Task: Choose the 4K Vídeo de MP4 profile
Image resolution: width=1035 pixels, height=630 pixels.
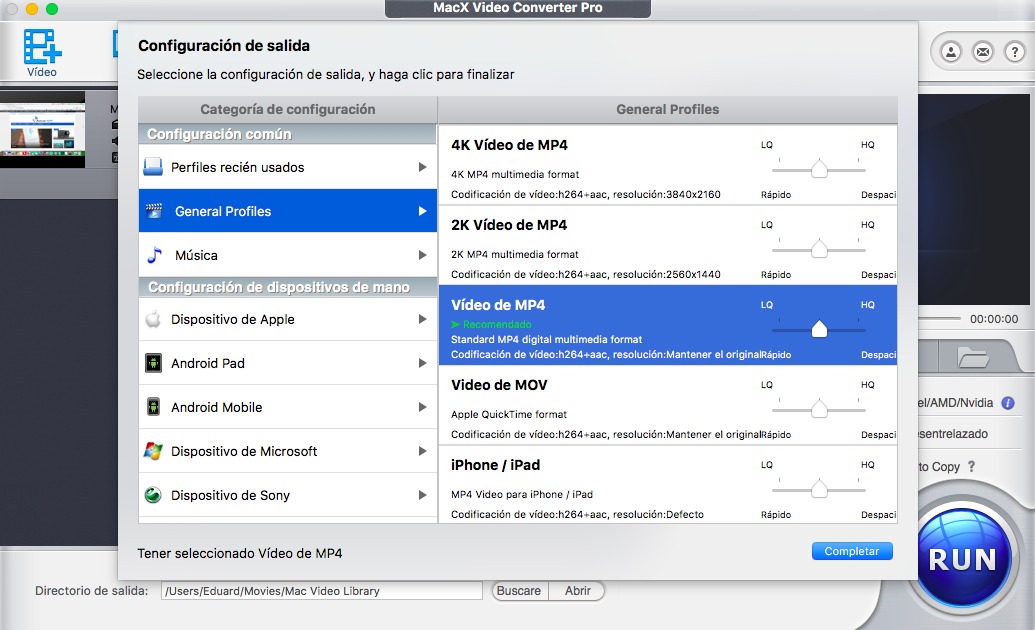Action: click(x=667, y=165)
